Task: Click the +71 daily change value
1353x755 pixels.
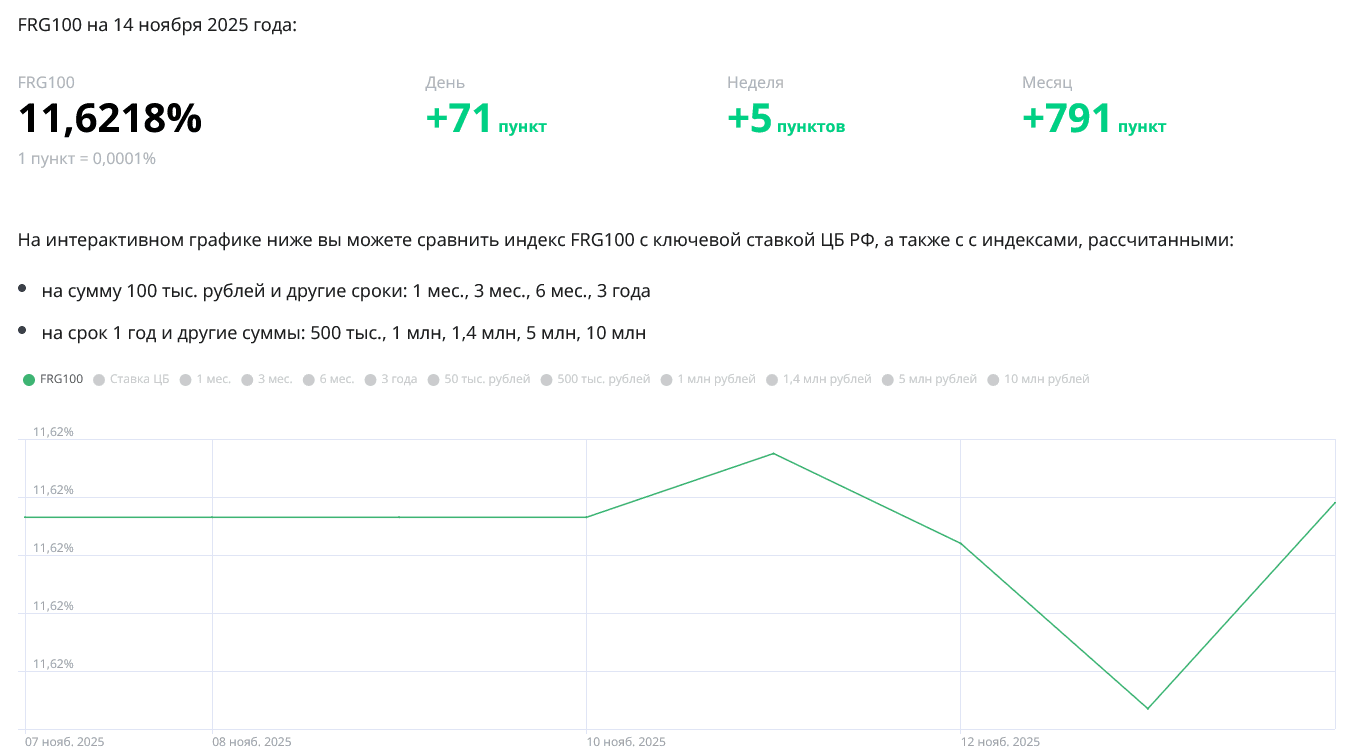Action: [460, 119]
